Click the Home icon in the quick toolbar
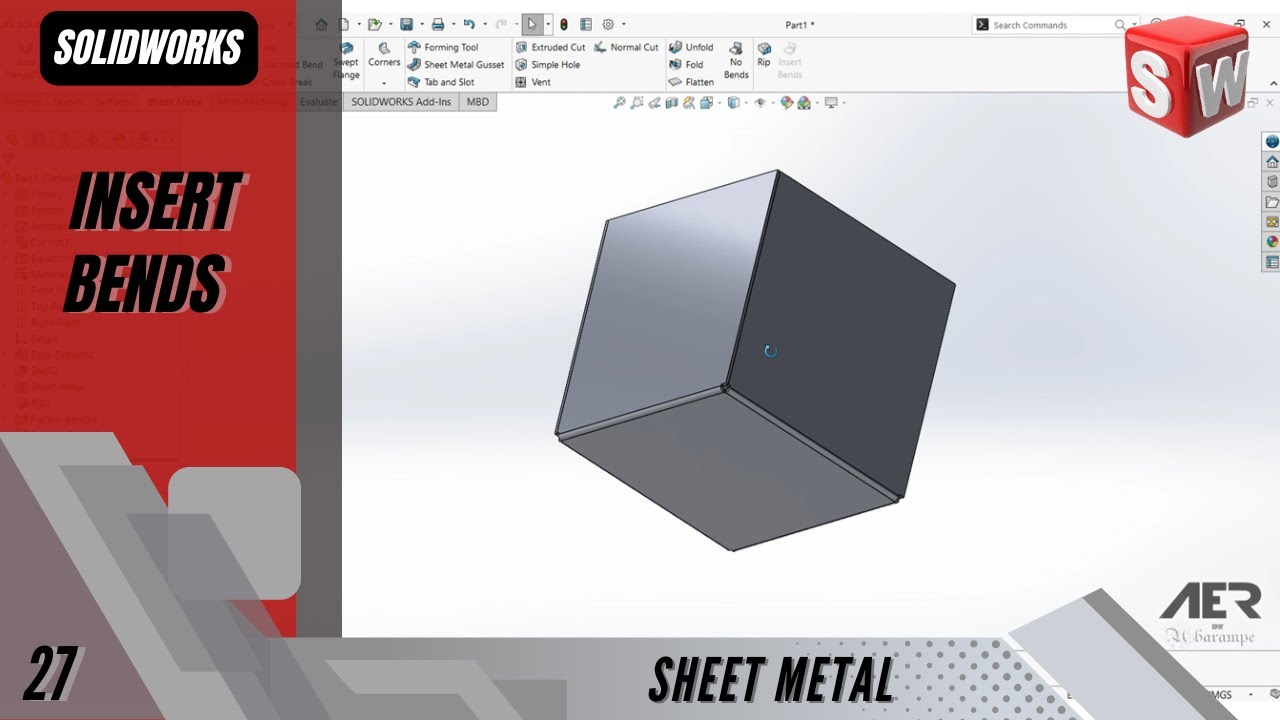The height and width of the screenshot is (720, 1280). click(321, 24)
